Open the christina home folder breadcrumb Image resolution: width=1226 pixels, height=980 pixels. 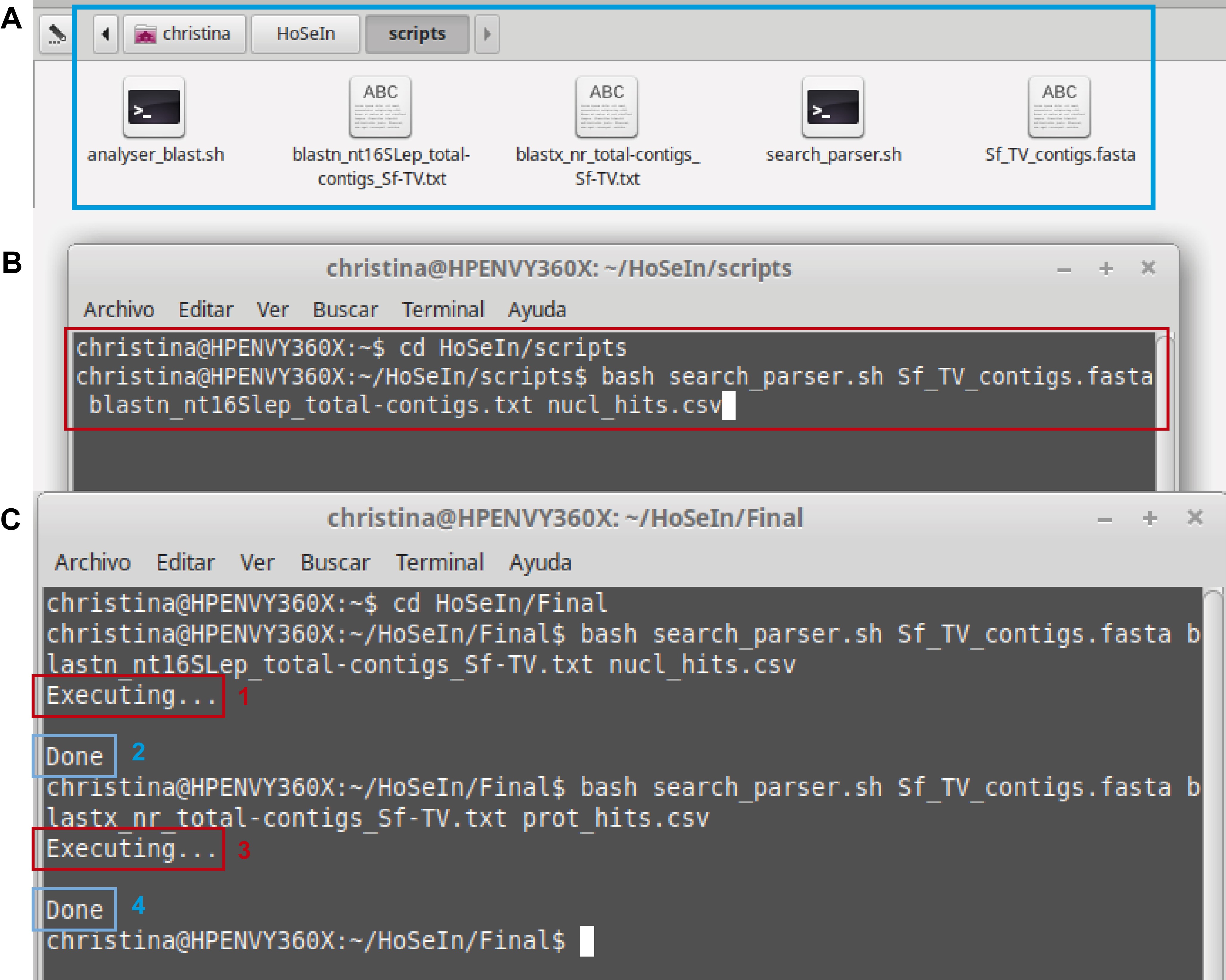[184, 34]
